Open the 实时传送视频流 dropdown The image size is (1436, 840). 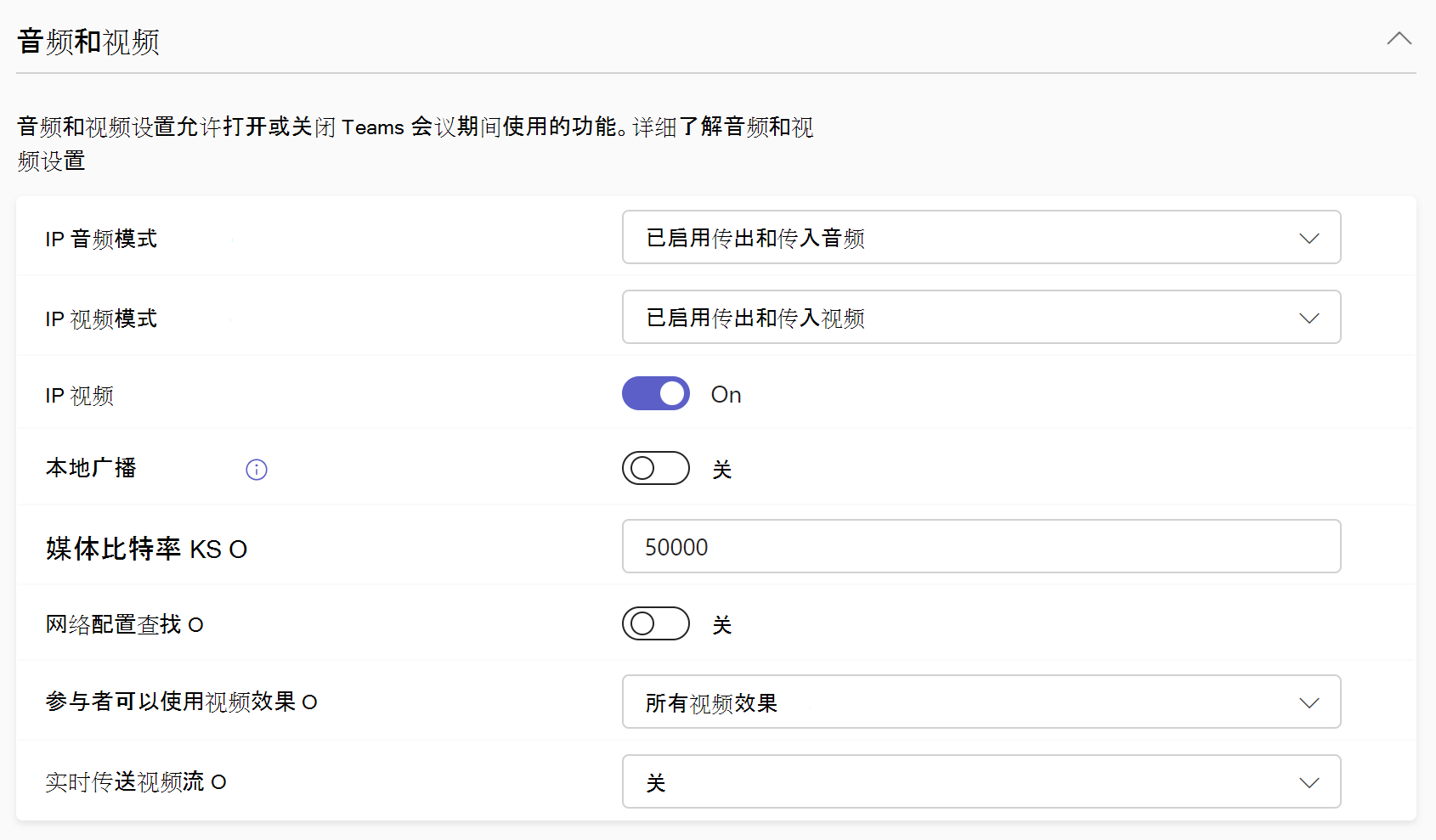point(981,781)
